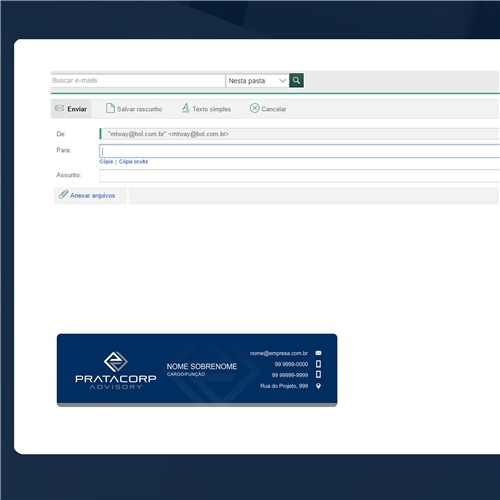Click phone icon beside 99 99999-9999
The width and height of the screenshot is (500, 500).
click(318, 374)
